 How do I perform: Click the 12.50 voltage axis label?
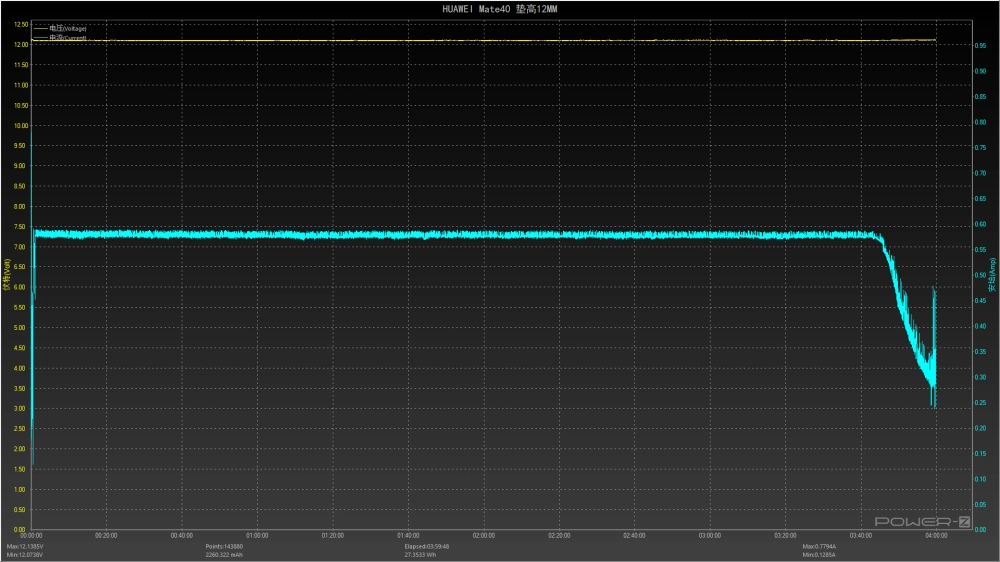(x=21, y=24)
